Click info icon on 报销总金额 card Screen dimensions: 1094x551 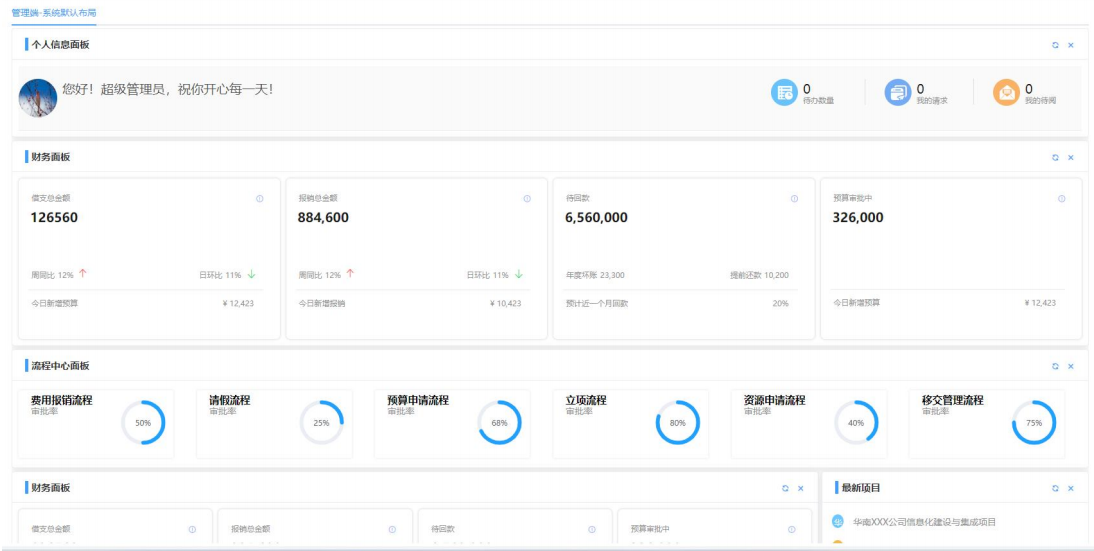pos(527,198)
